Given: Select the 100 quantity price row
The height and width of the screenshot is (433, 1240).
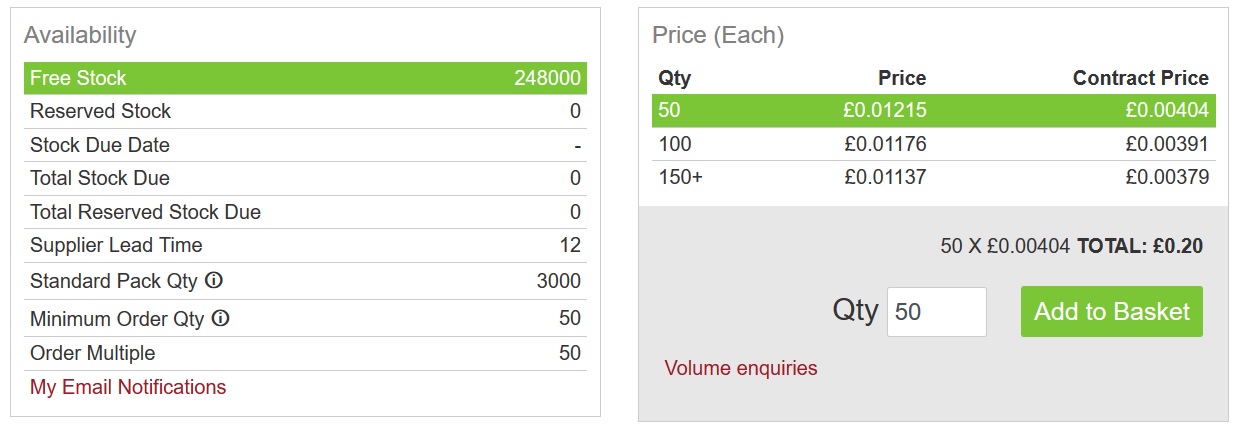Looking at the screenshot, I should [x=933, y=144].
